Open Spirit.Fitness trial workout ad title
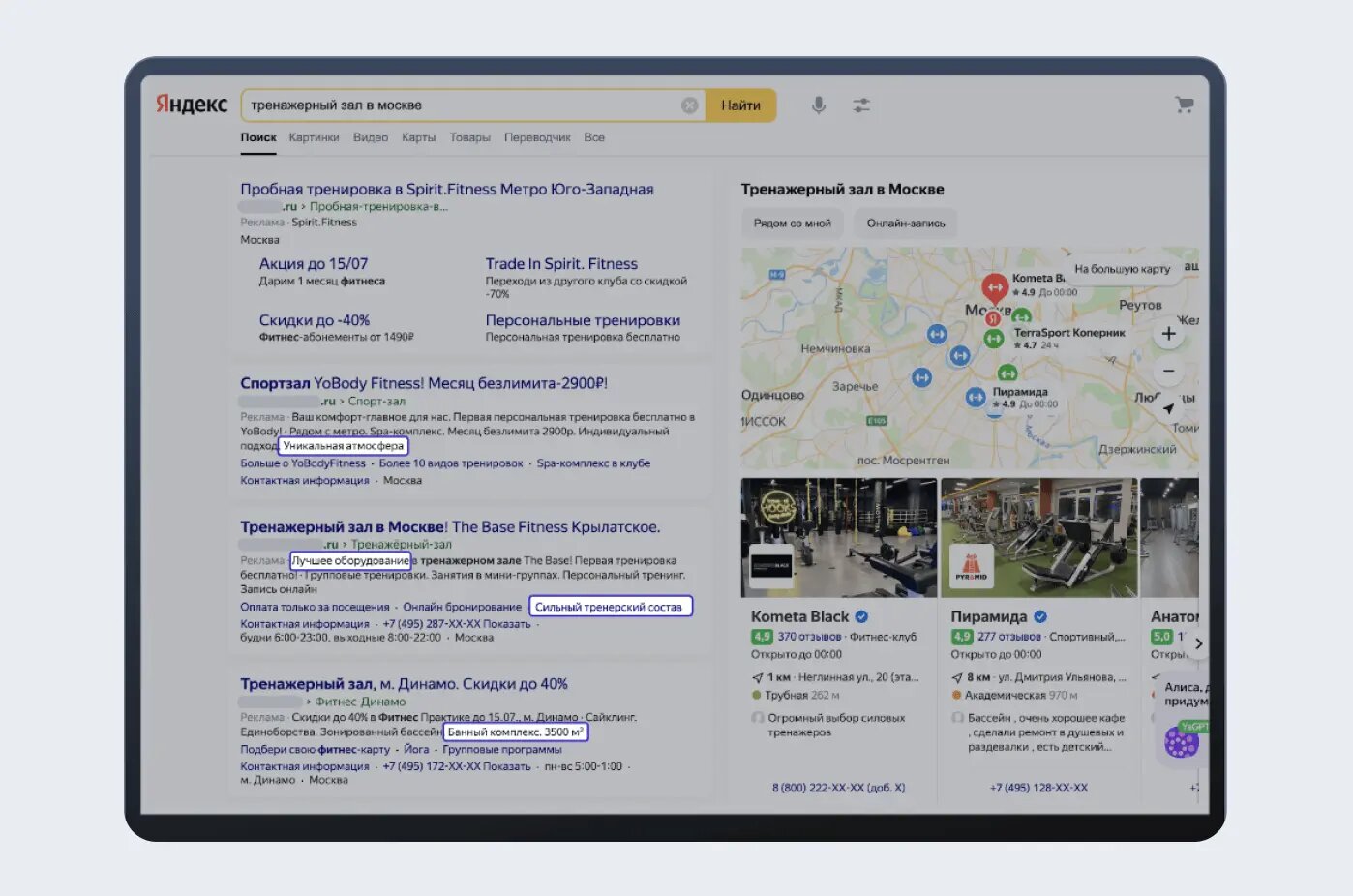This screenshot has width=1353, height=896. [x=447, y=189]
